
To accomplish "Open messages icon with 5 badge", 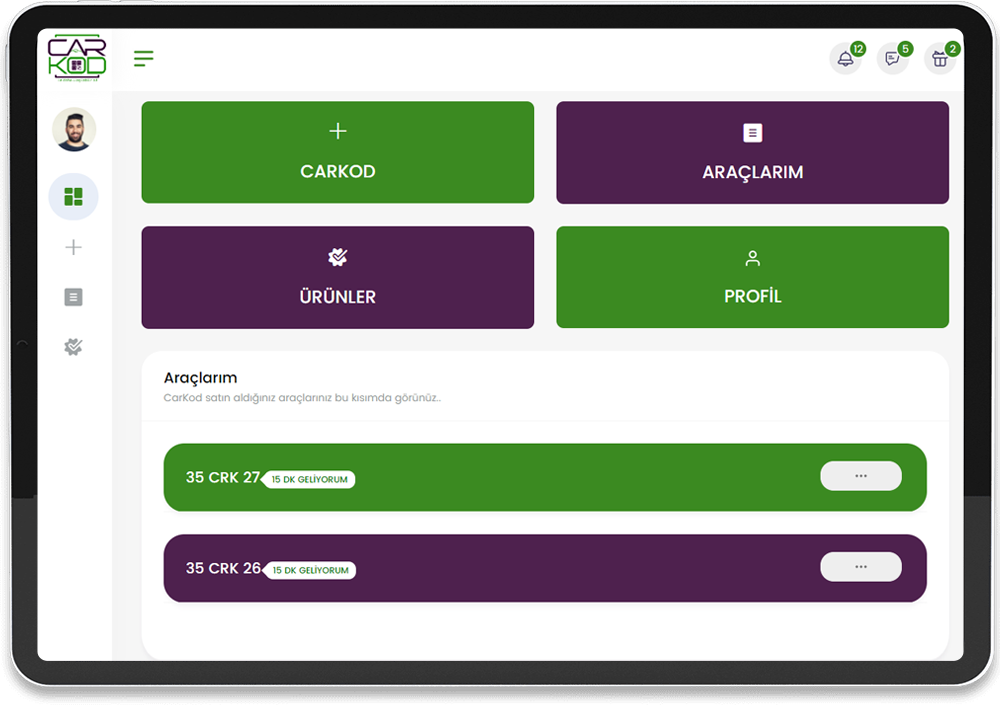I will 892,59.
